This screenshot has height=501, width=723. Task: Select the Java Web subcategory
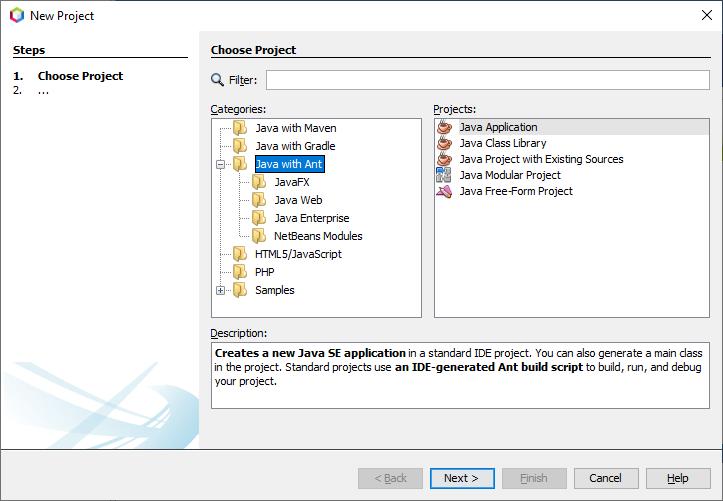(x=298, y=200)
